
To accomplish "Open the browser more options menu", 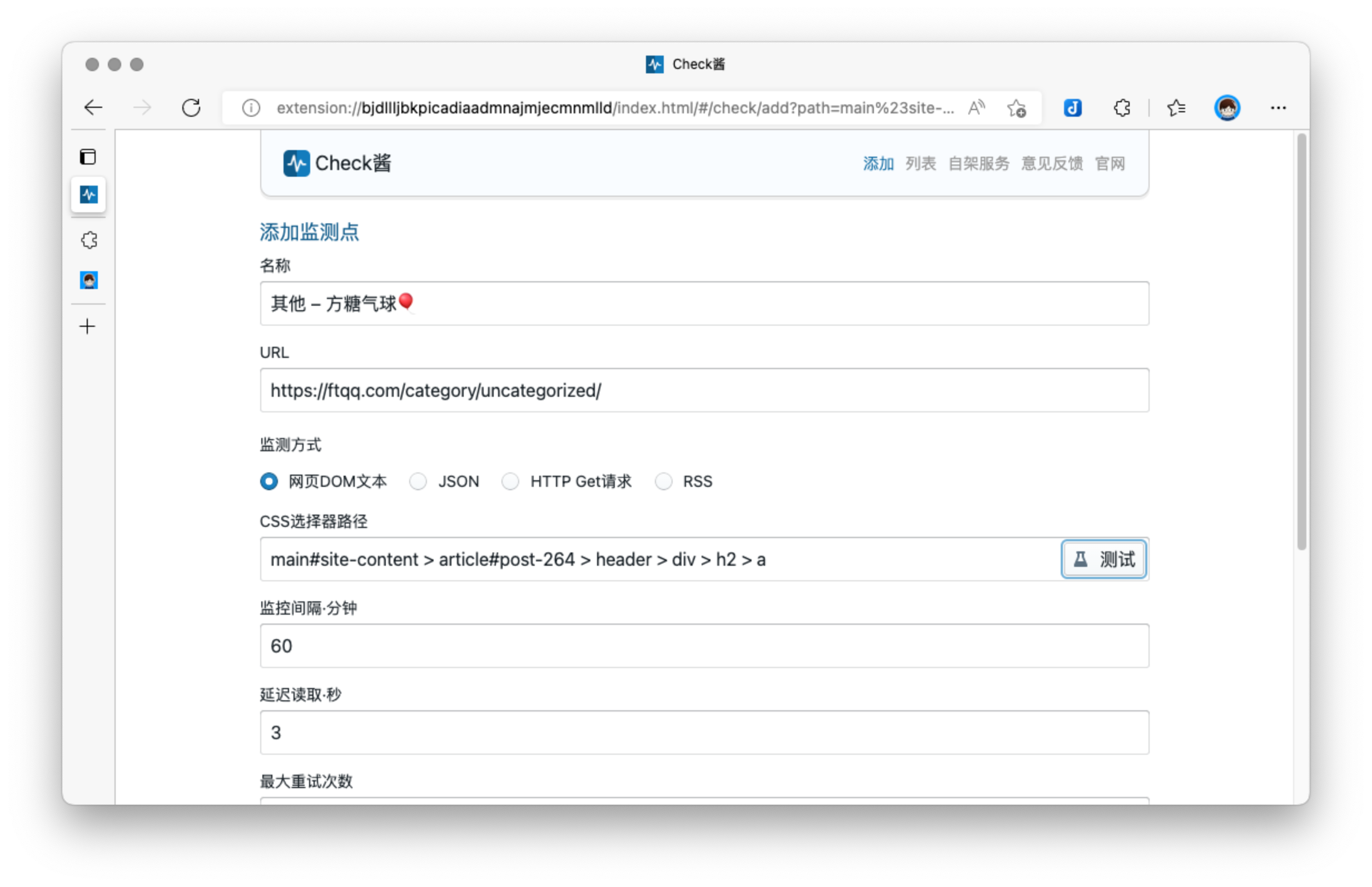I will point(1278,108).
